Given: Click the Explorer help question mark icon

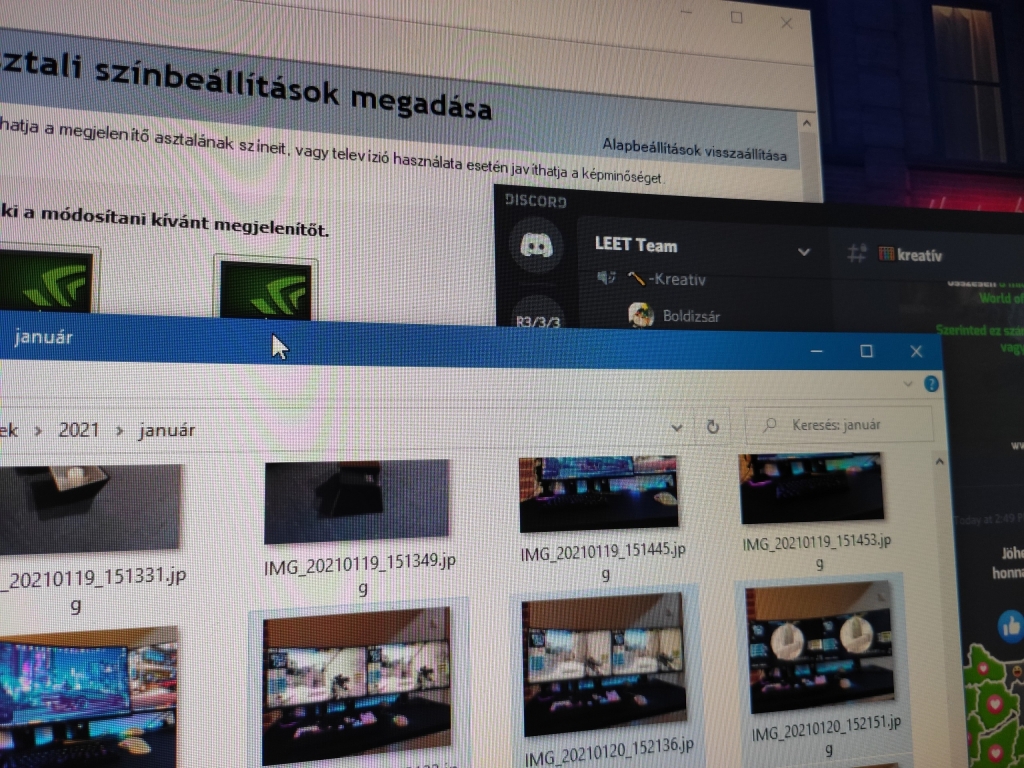Looking at the screenshot, I should pyautogui.click(x=931, y=384).
